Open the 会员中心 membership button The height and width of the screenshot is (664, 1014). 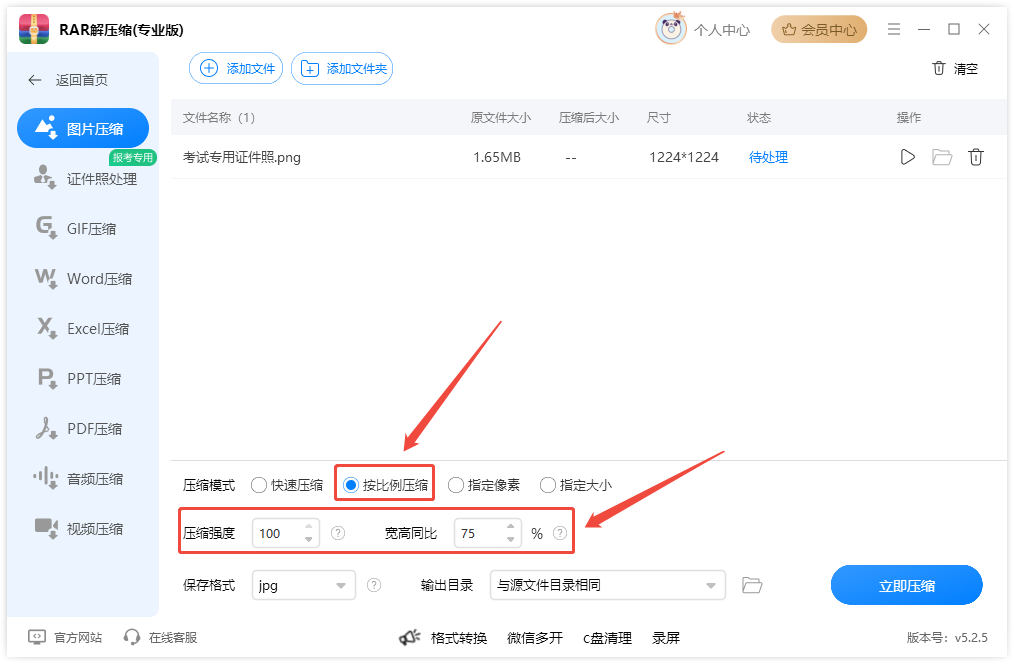pyautogui.click(x=819, y=30)
